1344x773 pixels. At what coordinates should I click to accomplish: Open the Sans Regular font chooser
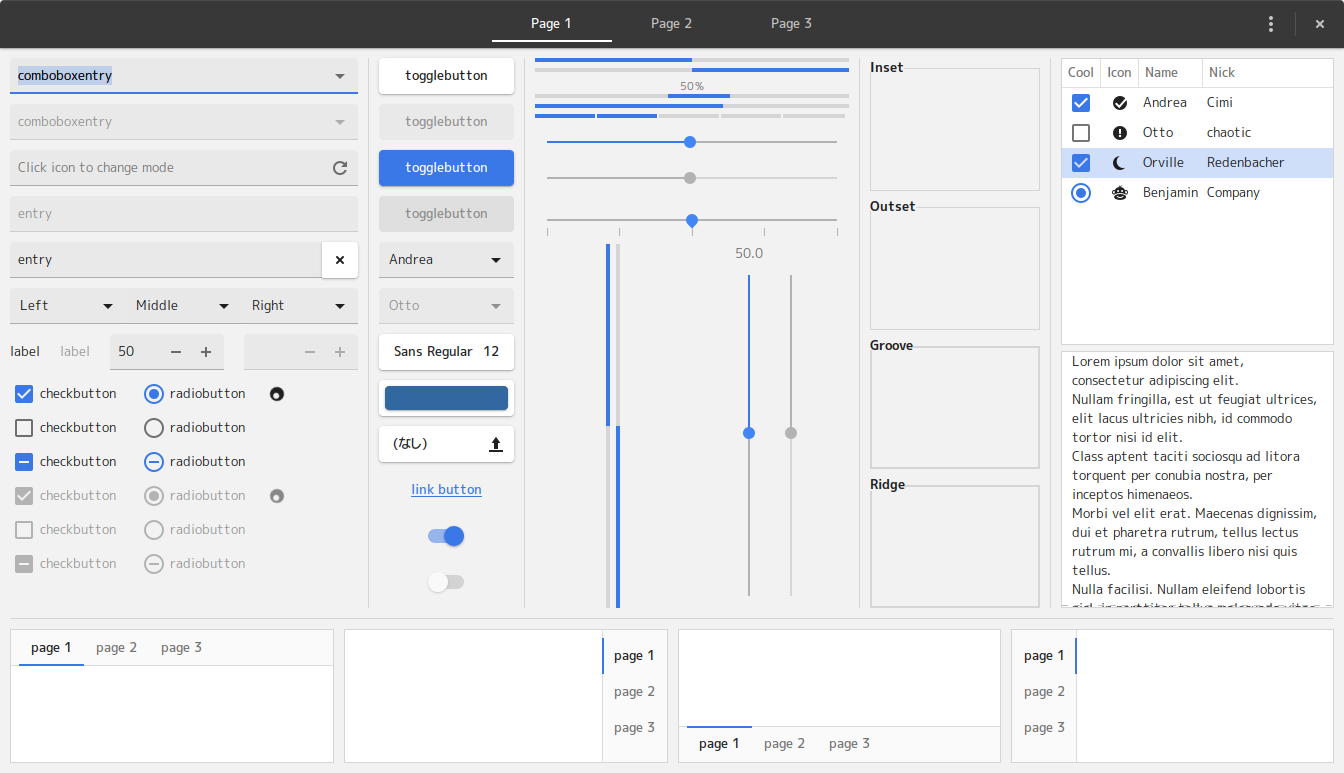(x=446, y=352)
